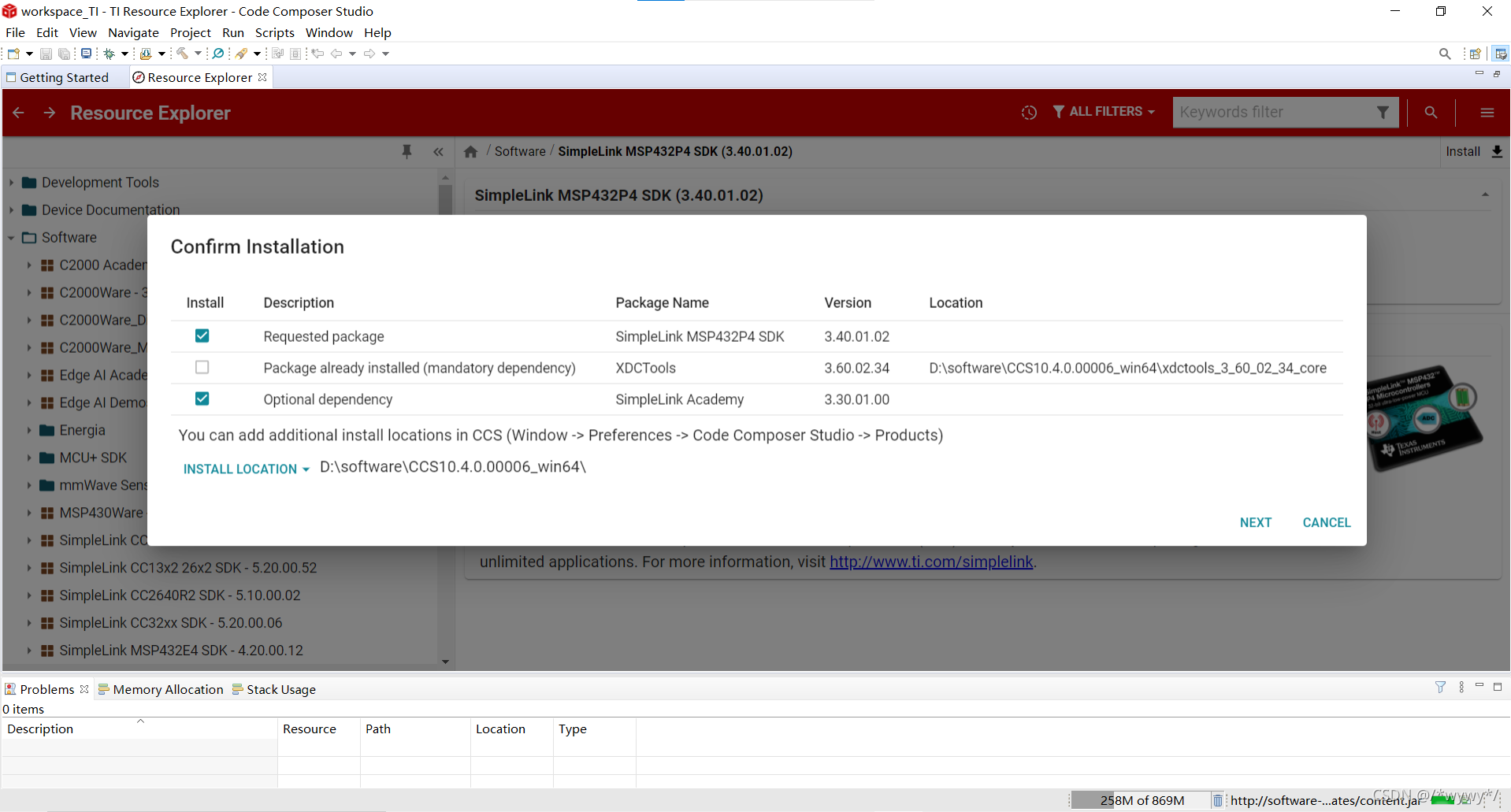This screenshot has height=812, width=1511.
Task: Open the INSTALL LOCATION dropdown
Action: pos(246,469)
